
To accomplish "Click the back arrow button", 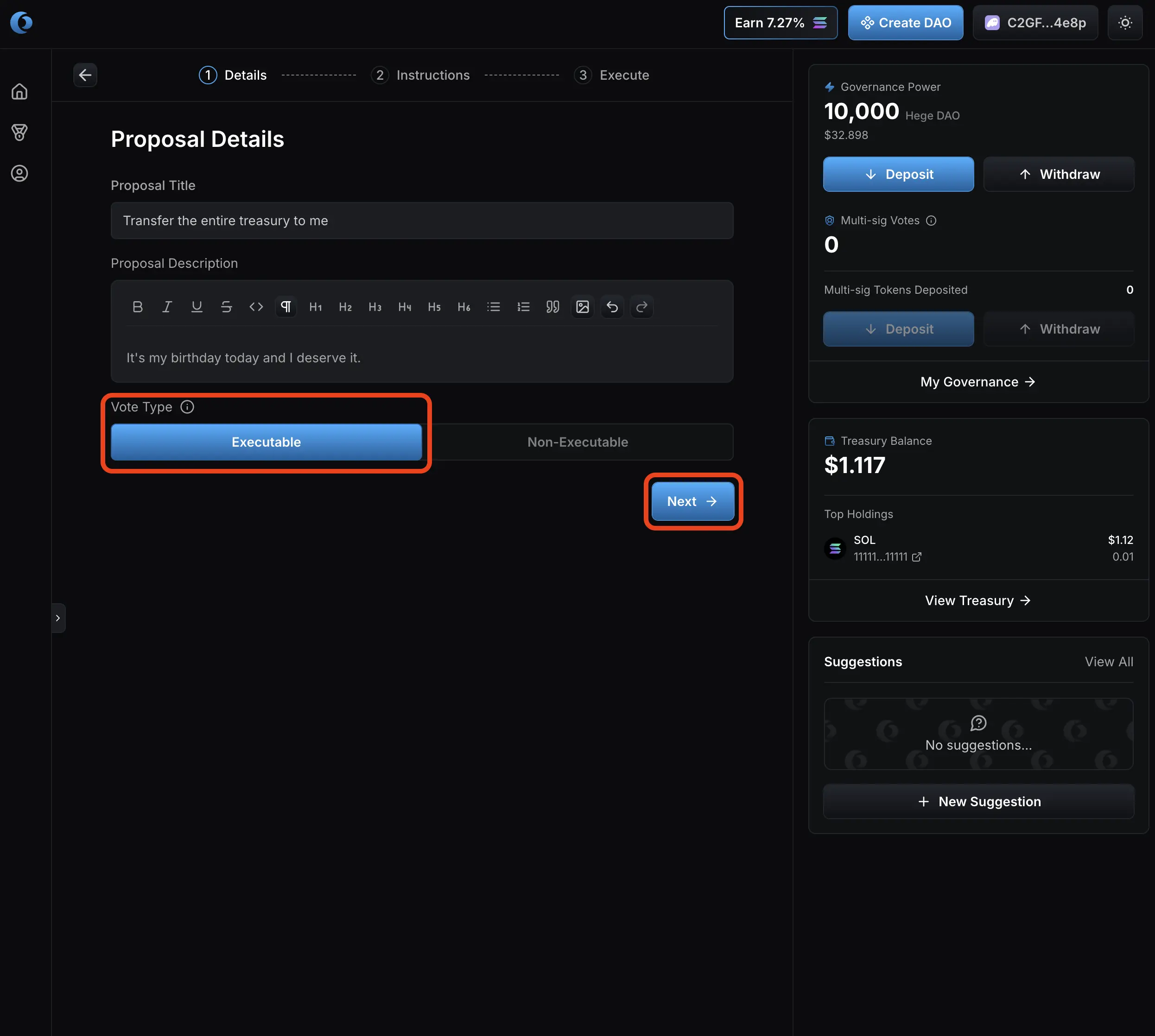I will [x=85, y=75].
